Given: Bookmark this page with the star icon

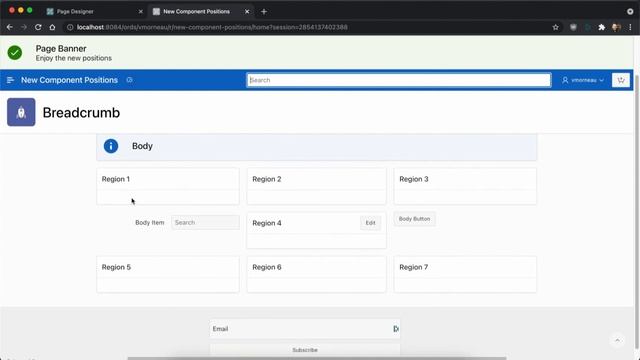Looking at the screenshot, I should coord(556,27).
